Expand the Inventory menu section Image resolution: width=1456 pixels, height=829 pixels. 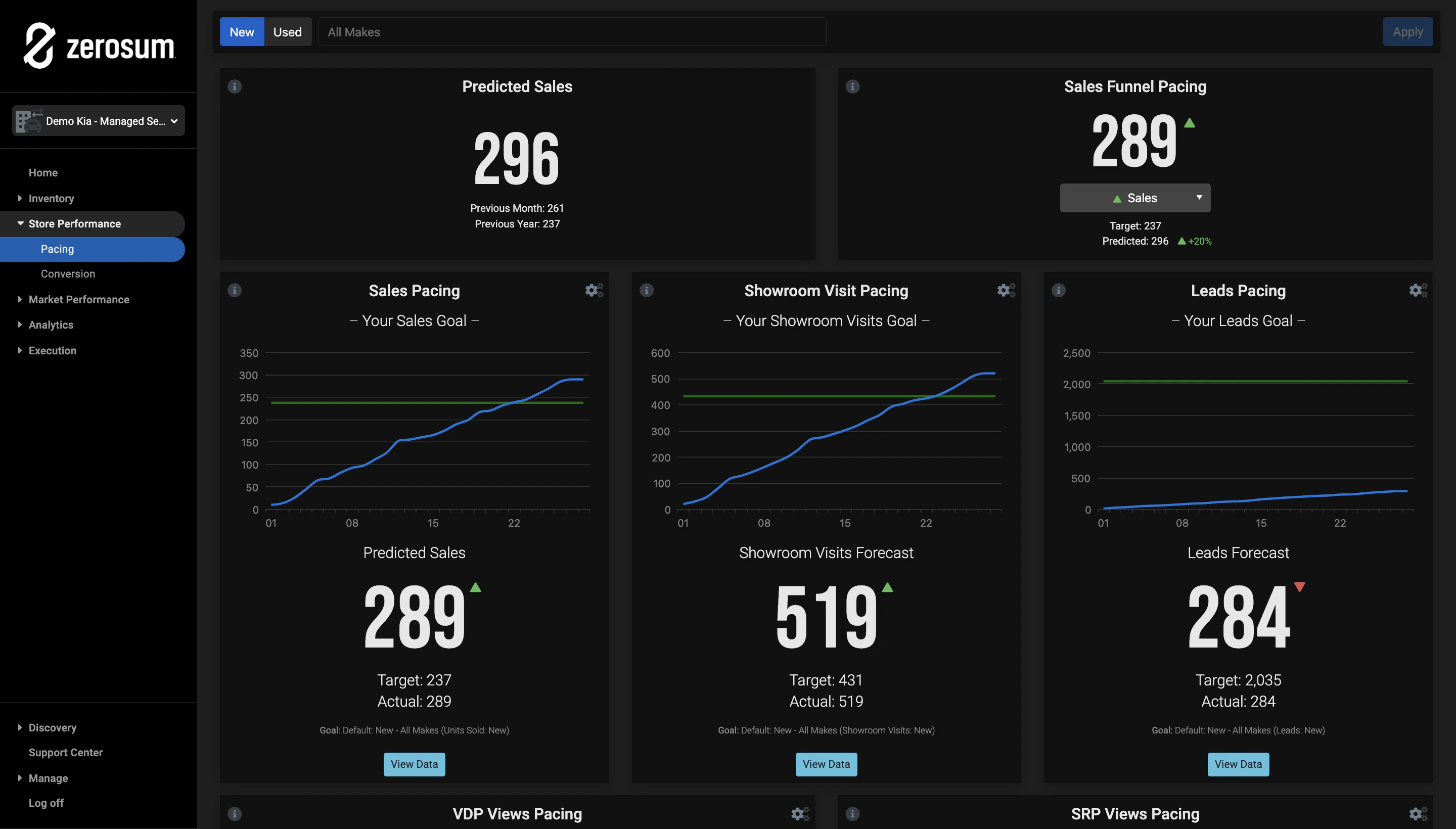point(51,198)
